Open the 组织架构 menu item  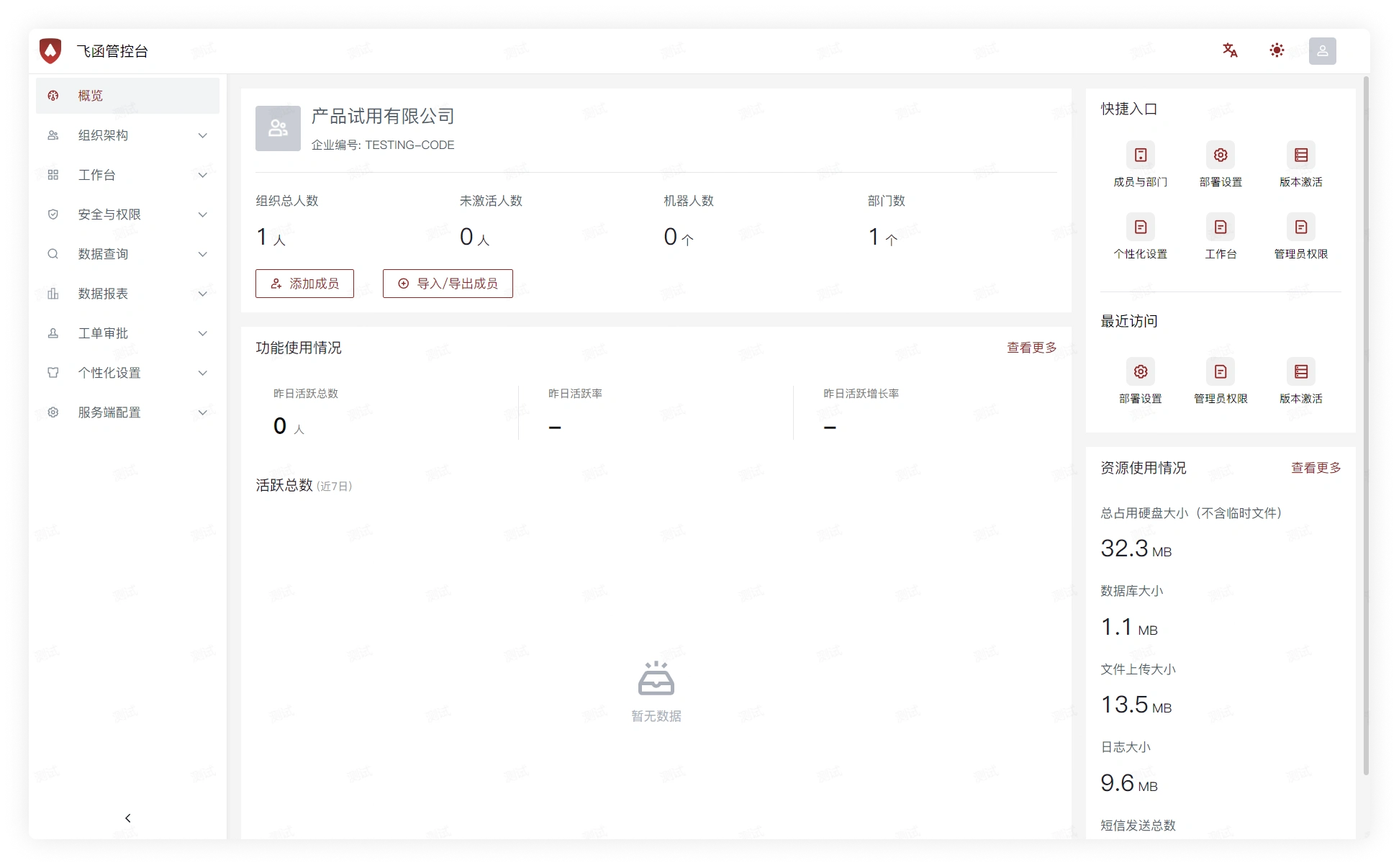click(x=127, y=135)
